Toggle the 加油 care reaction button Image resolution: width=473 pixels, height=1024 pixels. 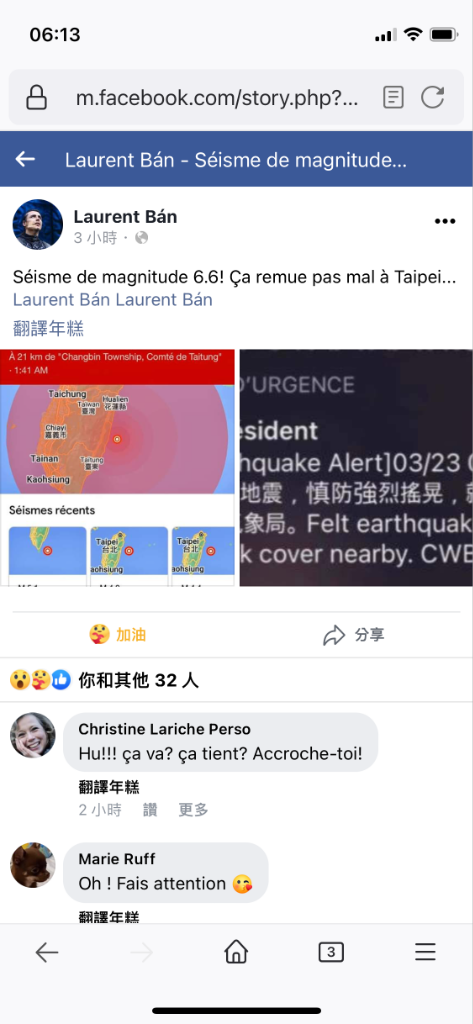[118, 635]
